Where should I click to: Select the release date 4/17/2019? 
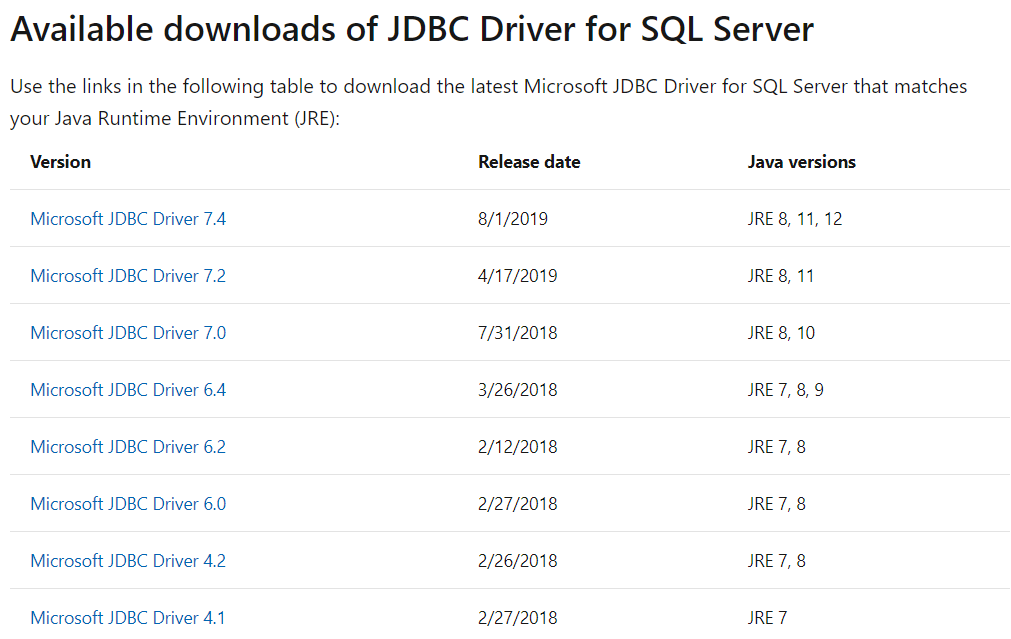(517, 276)
